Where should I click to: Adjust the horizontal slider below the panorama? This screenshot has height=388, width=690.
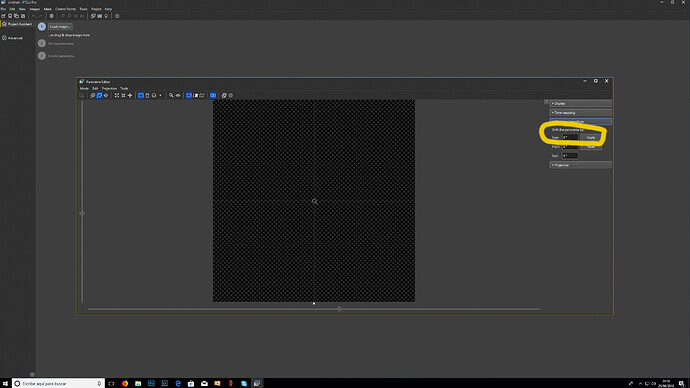click(339, 309)
